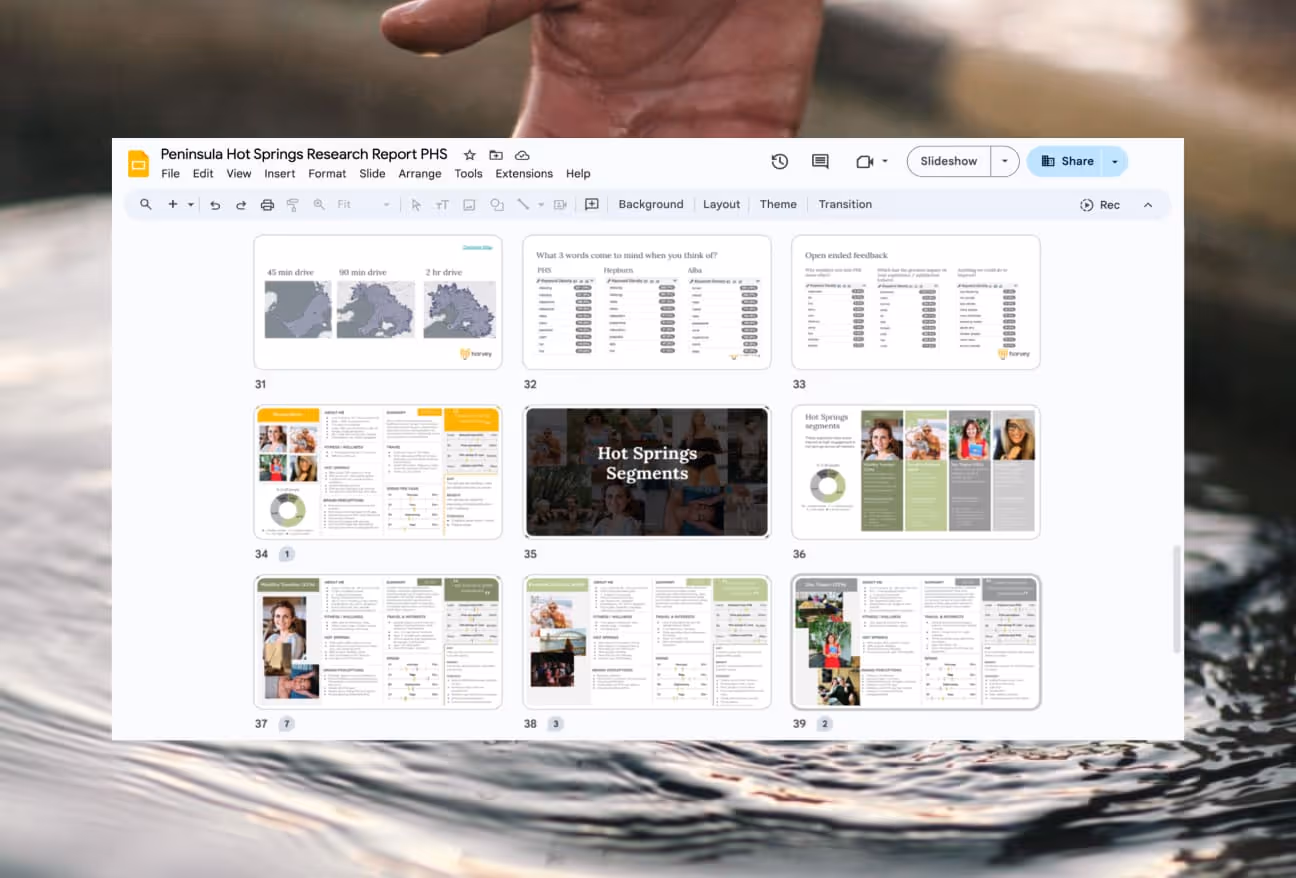Select the shape tool icon
The image size is (1296, 878).
click(x=497, y=204)
